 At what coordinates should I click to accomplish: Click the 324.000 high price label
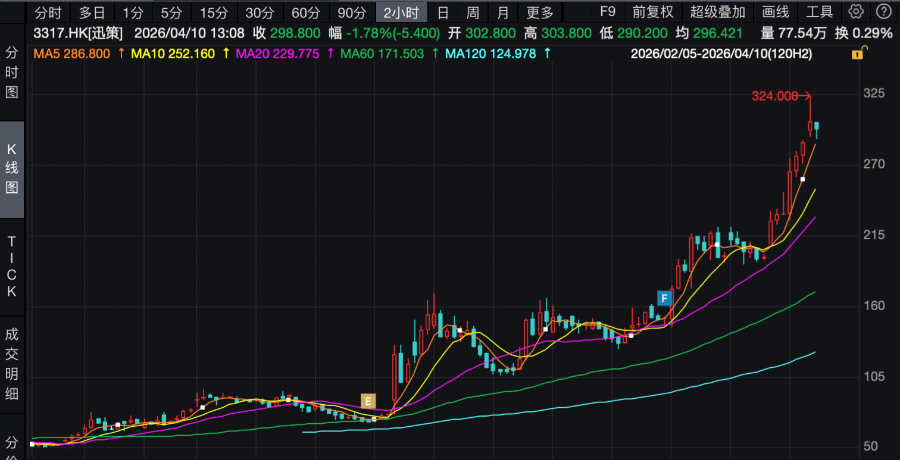click(775, 96)
